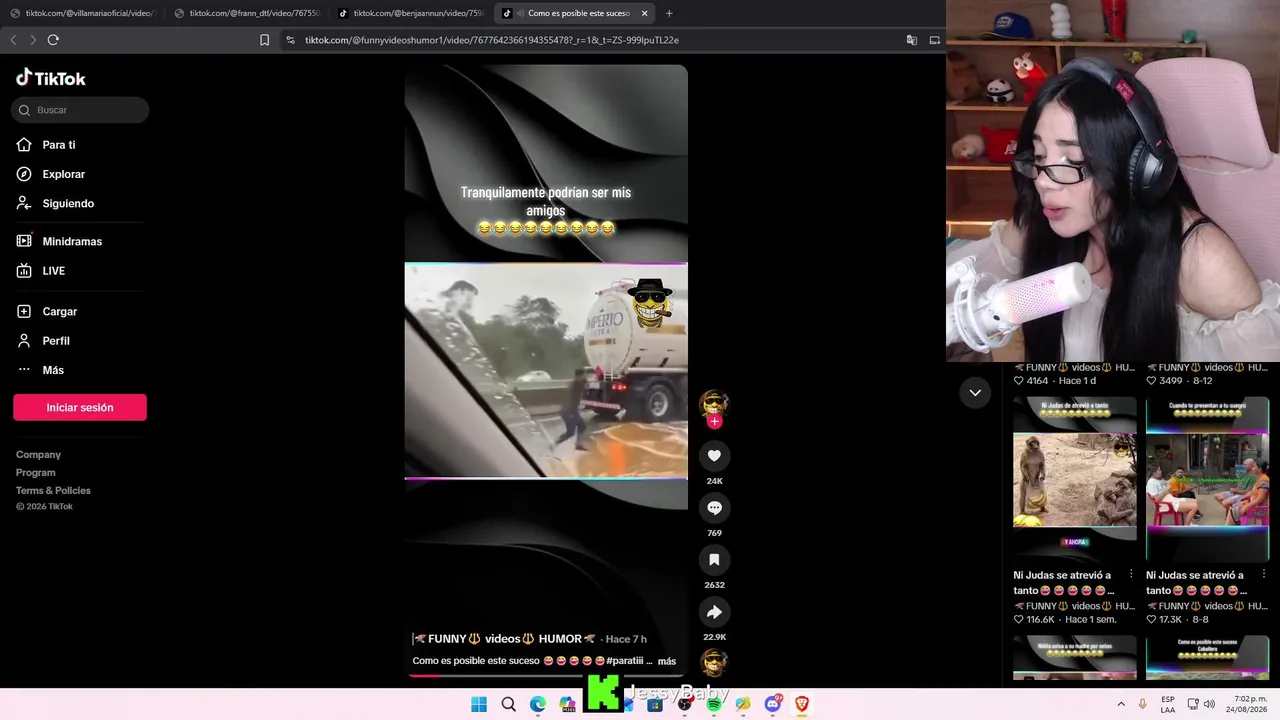Click the picture-in-picture icon in address bar

[x=934, y=40]
